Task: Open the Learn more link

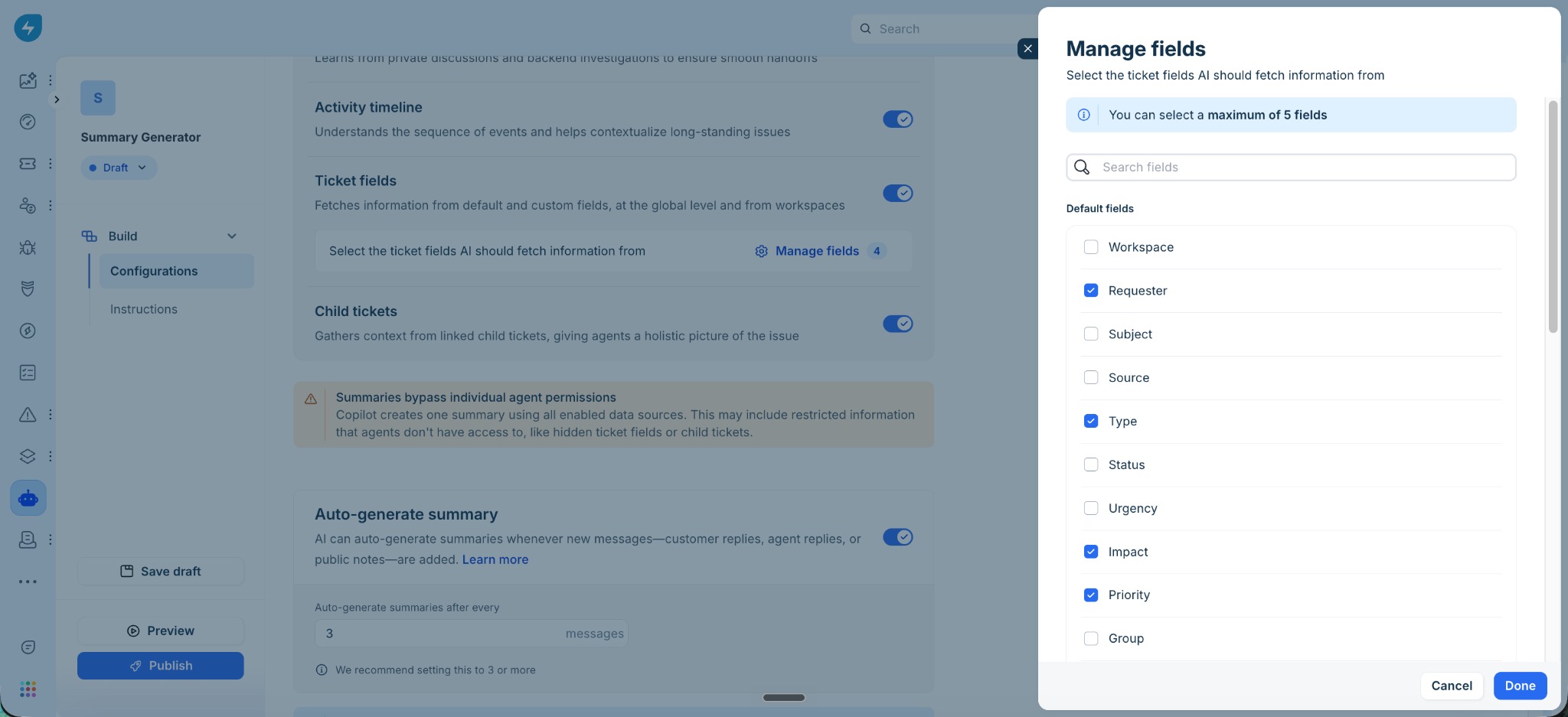Action: coord(495,559)
